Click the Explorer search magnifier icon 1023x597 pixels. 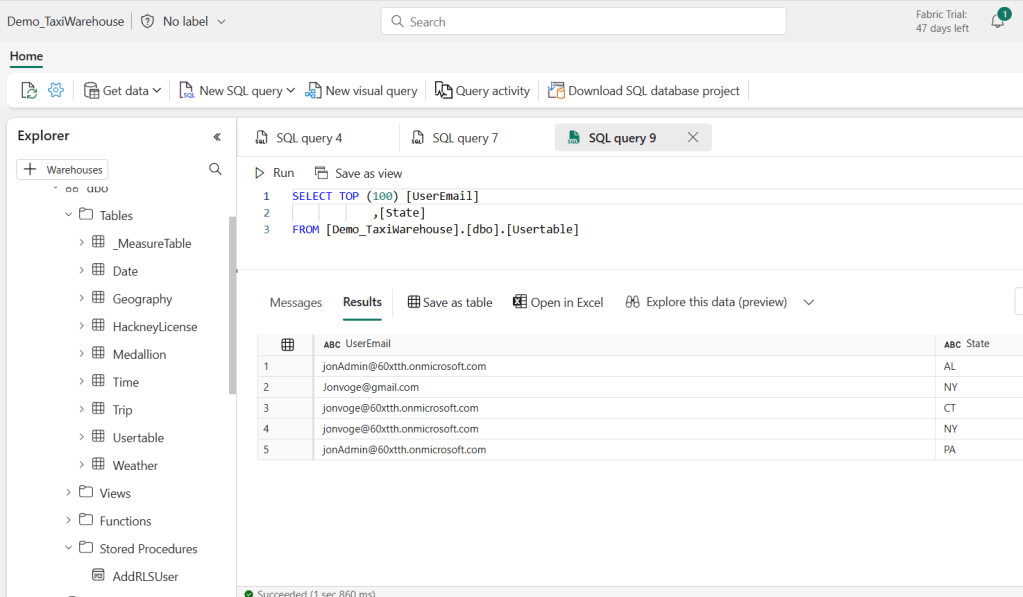click(x=215, y=169)
